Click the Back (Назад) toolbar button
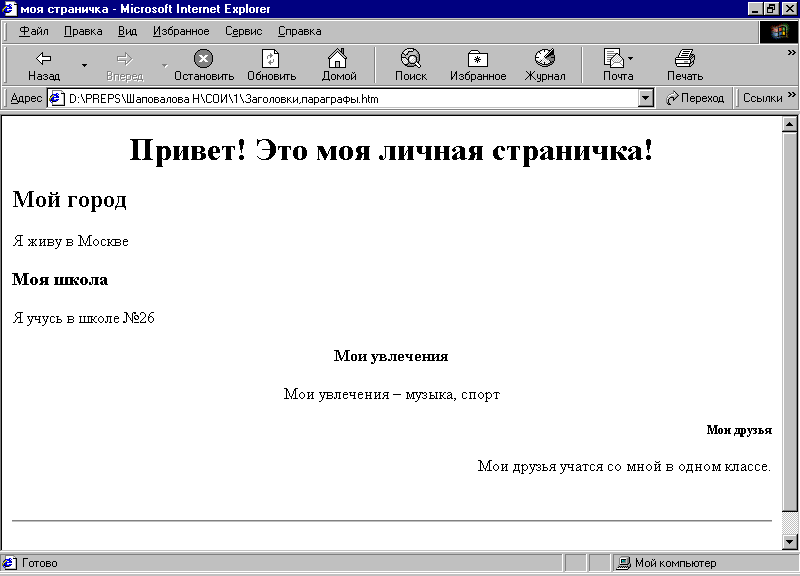Screen dimensions: 800x576 click(x=44, y=65)
